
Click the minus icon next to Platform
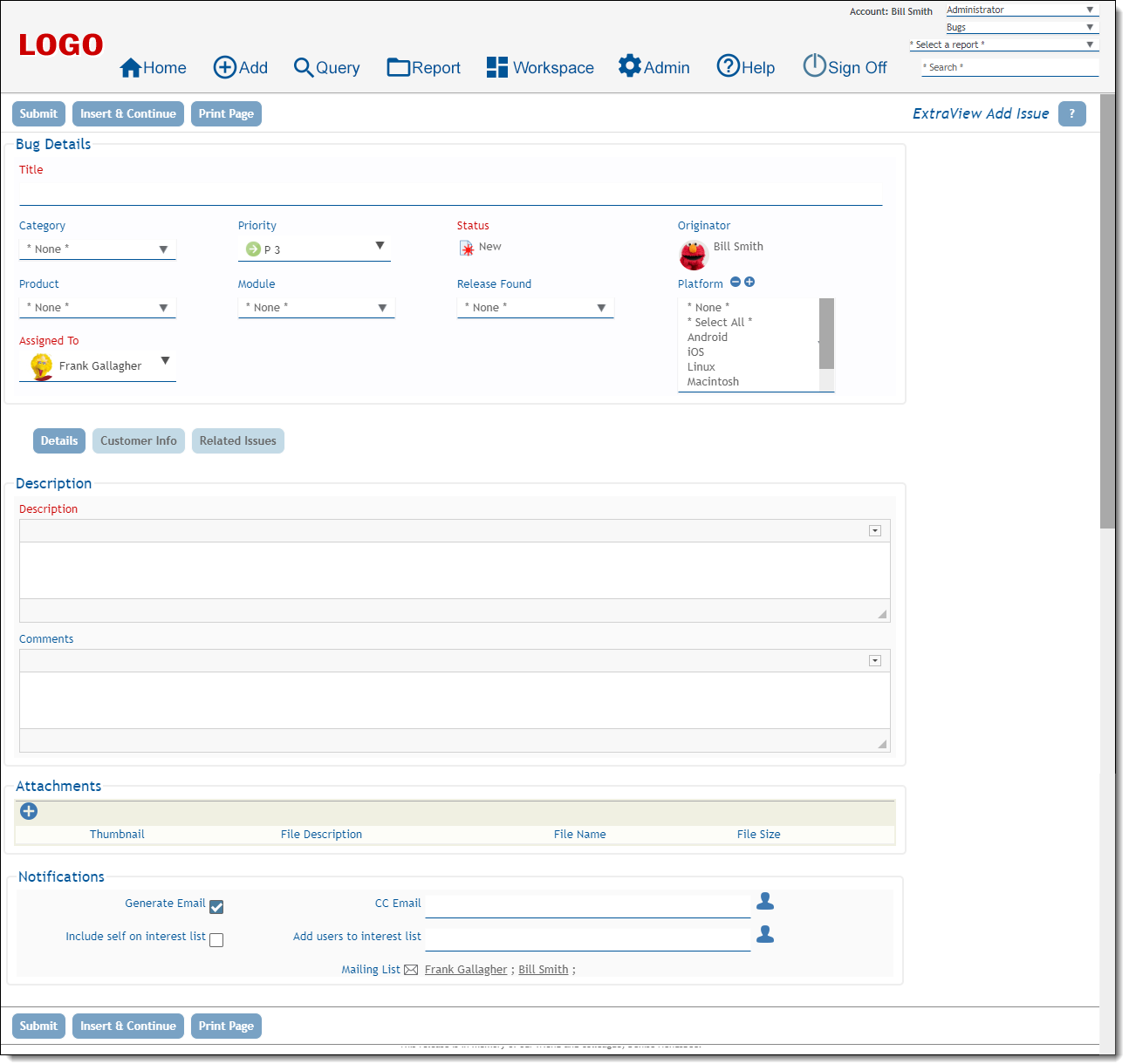pyautogui.click(x=736, y=282)
